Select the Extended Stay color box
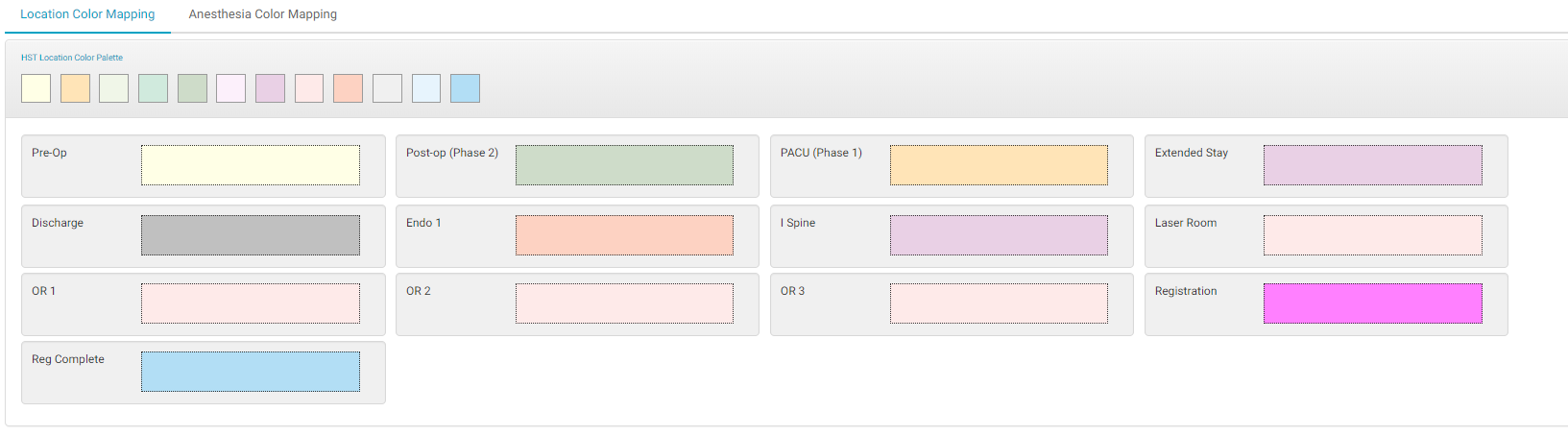 pos(1372,165)
